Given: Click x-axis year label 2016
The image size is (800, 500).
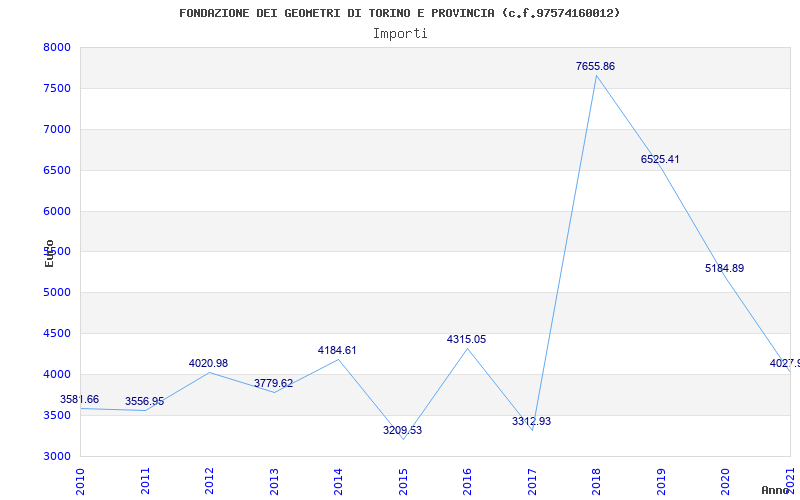Looking at the screenshot, I should (x=467, y=482).
